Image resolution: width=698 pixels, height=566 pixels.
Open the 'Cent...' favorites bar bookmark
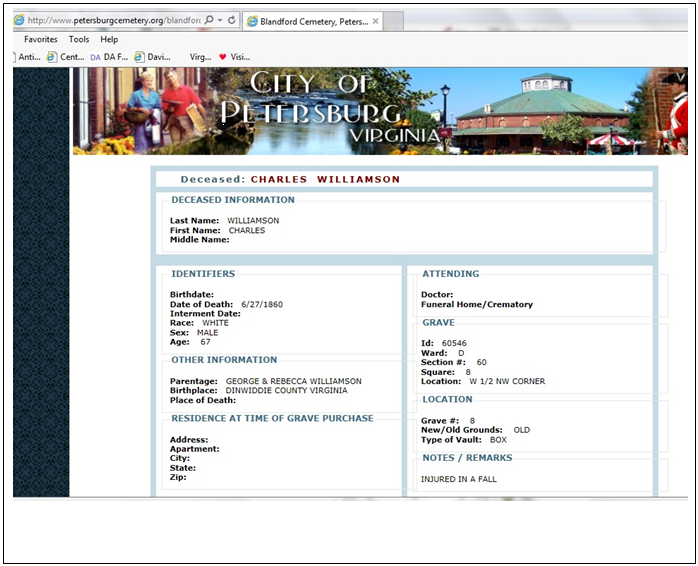[66, 57]
